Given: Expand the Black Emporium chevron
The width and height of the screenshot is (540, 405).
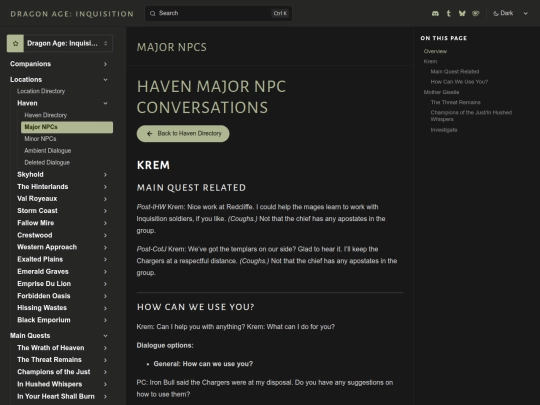Looking at the screenshot, I should pyautogui.click(x=105, y=320).
